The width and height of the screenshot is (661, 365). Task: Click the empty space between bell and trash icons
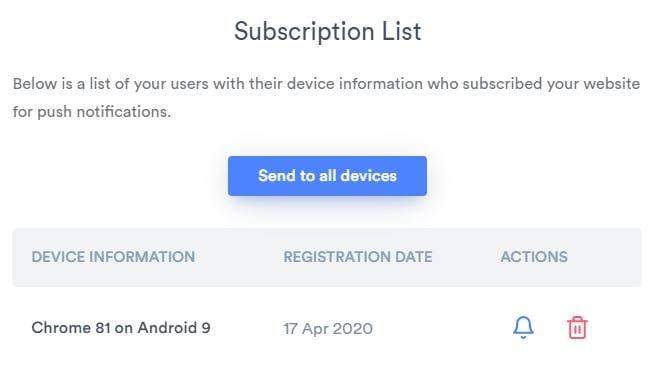pos(551,328)
